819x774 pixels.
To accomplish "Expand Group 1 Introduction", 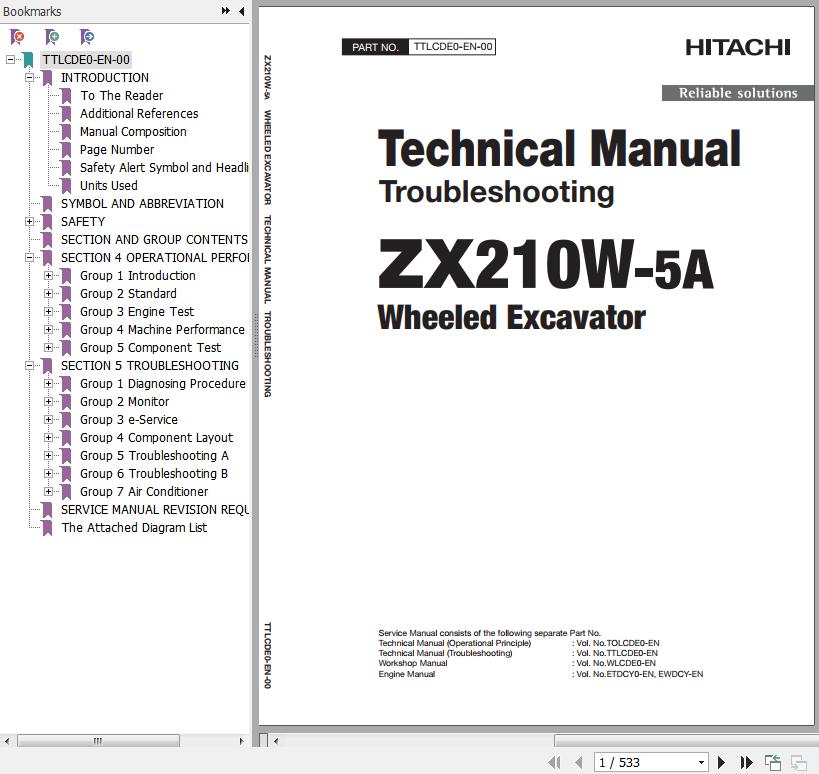I will click(x=49, y=275).
